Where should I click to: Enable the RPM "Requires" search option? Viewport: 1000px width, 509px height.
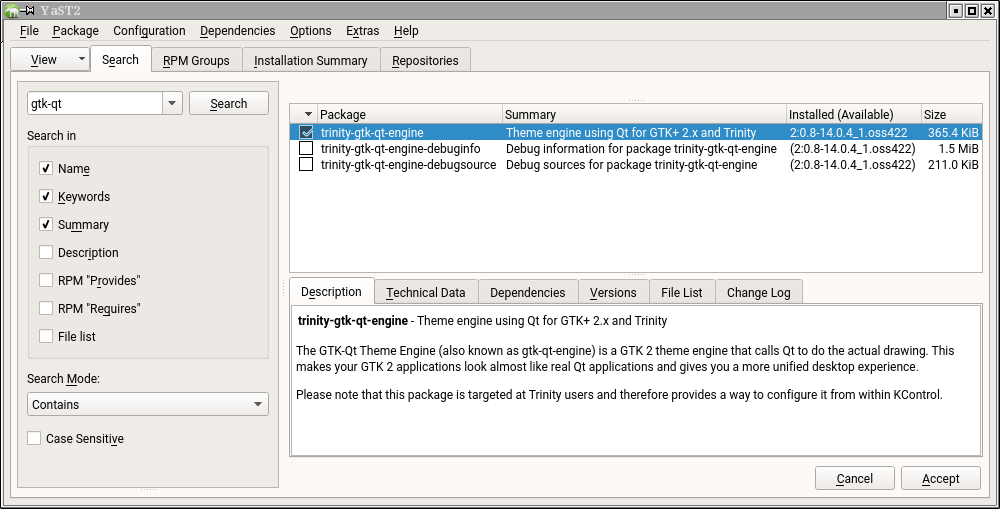click(x=46, y=309)
